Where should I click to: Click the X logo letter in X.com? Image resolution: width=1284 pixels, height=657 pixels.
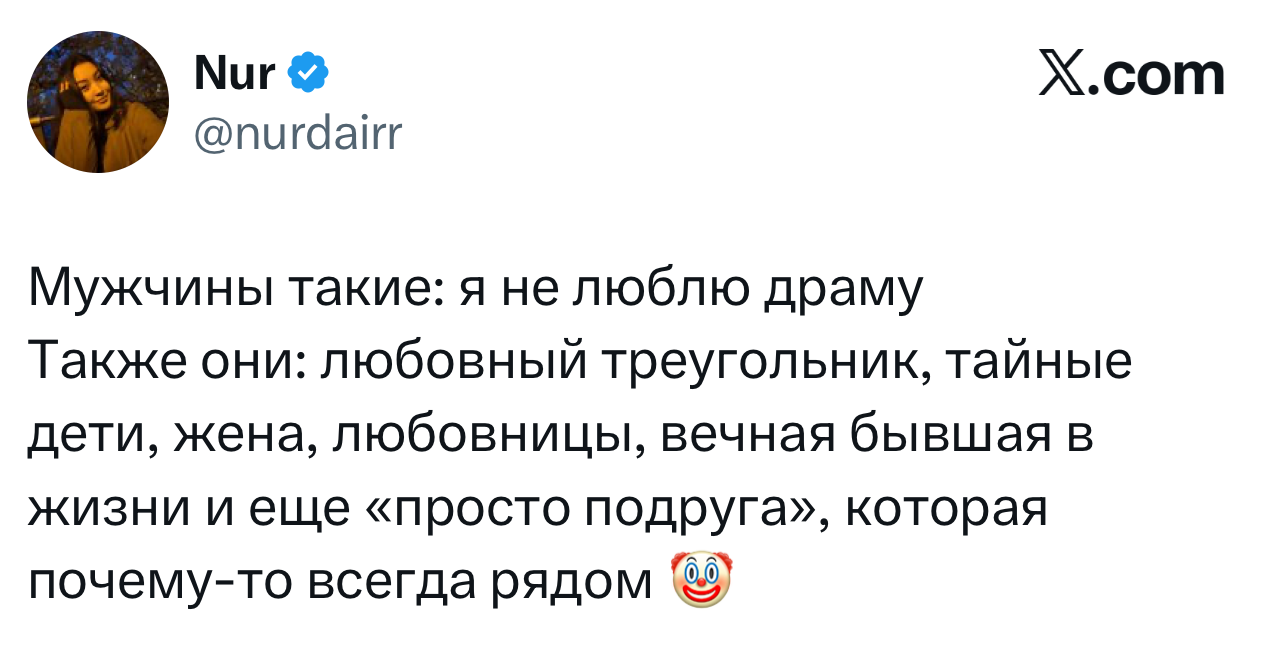pyautogui.click(x=1063, y=75)
